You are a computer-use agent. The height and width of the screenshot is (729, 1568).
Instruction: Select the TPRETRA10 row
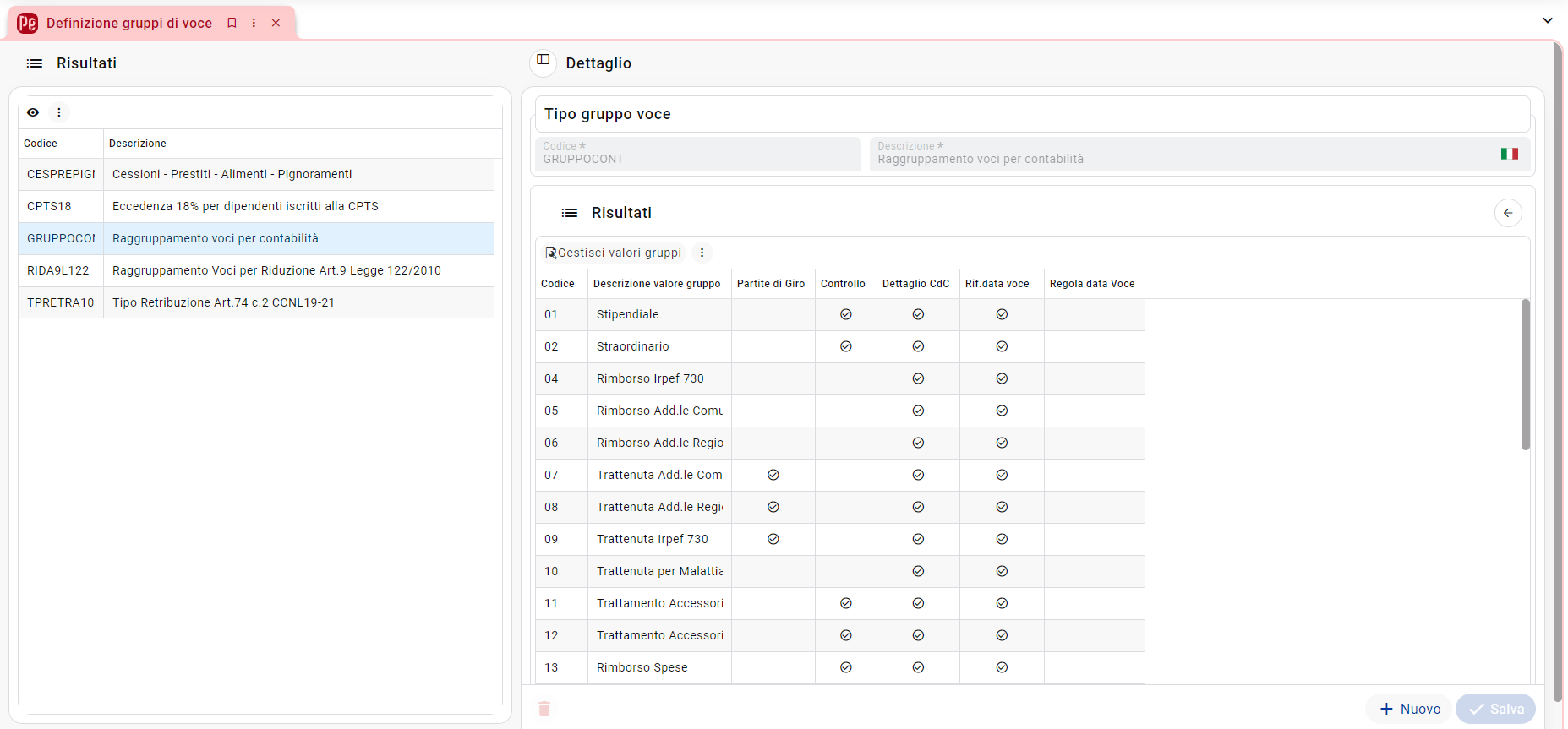(256, 302)
